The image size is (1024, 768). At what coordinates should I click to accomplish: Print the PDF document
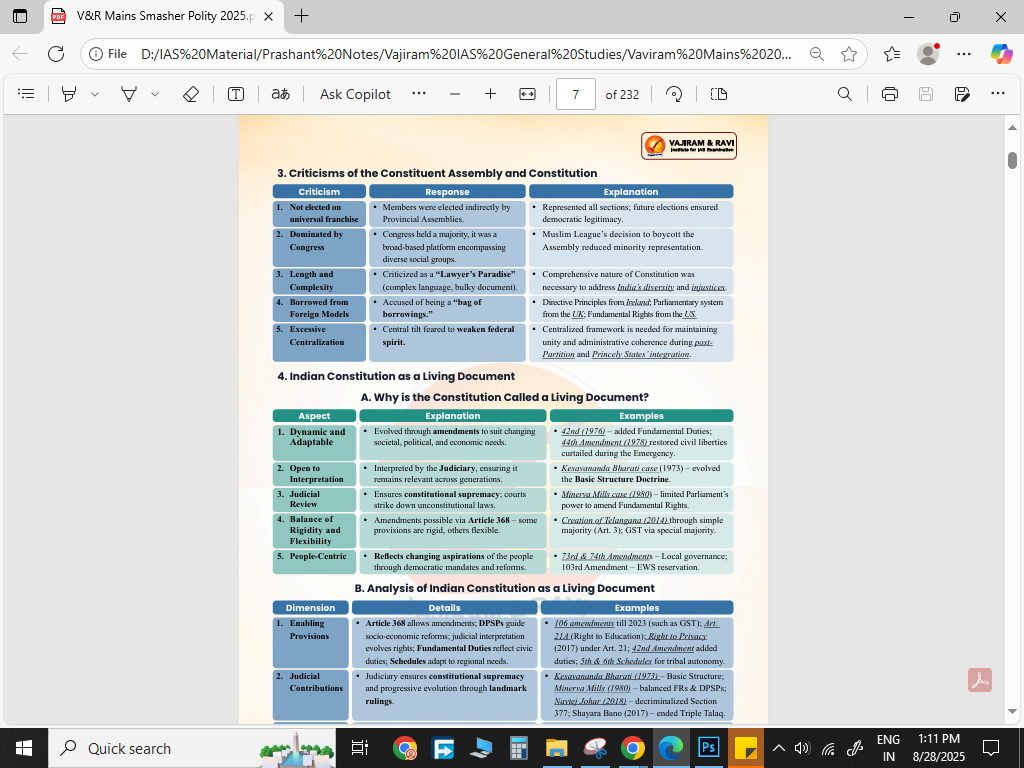point(890,94)
